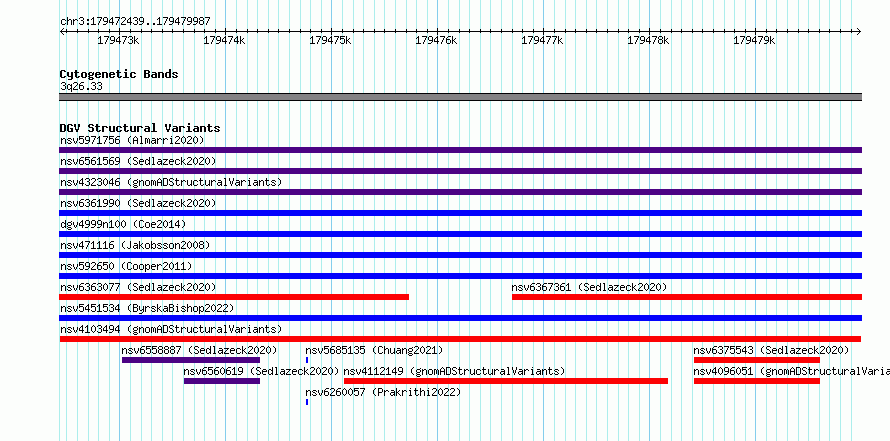Select the nsv6560619 (Sedlazeck2020) purple bar
Image resolution: width=890 pixels, height=441 pixels.
[x=222, y=381]
